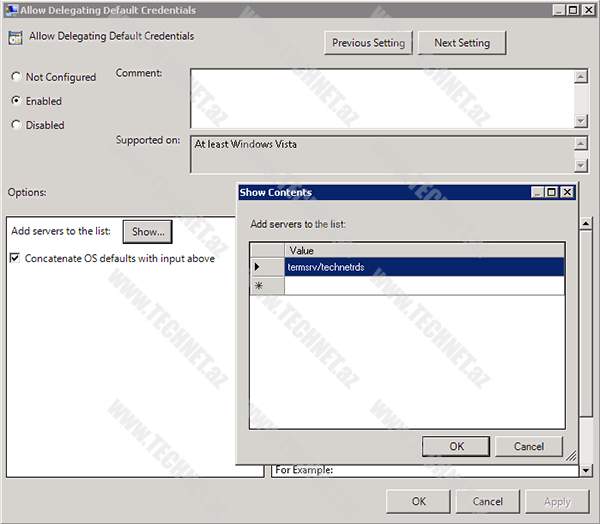Click in the Comment text field
This screenshot has width=600, height=524.
[382, 98]
